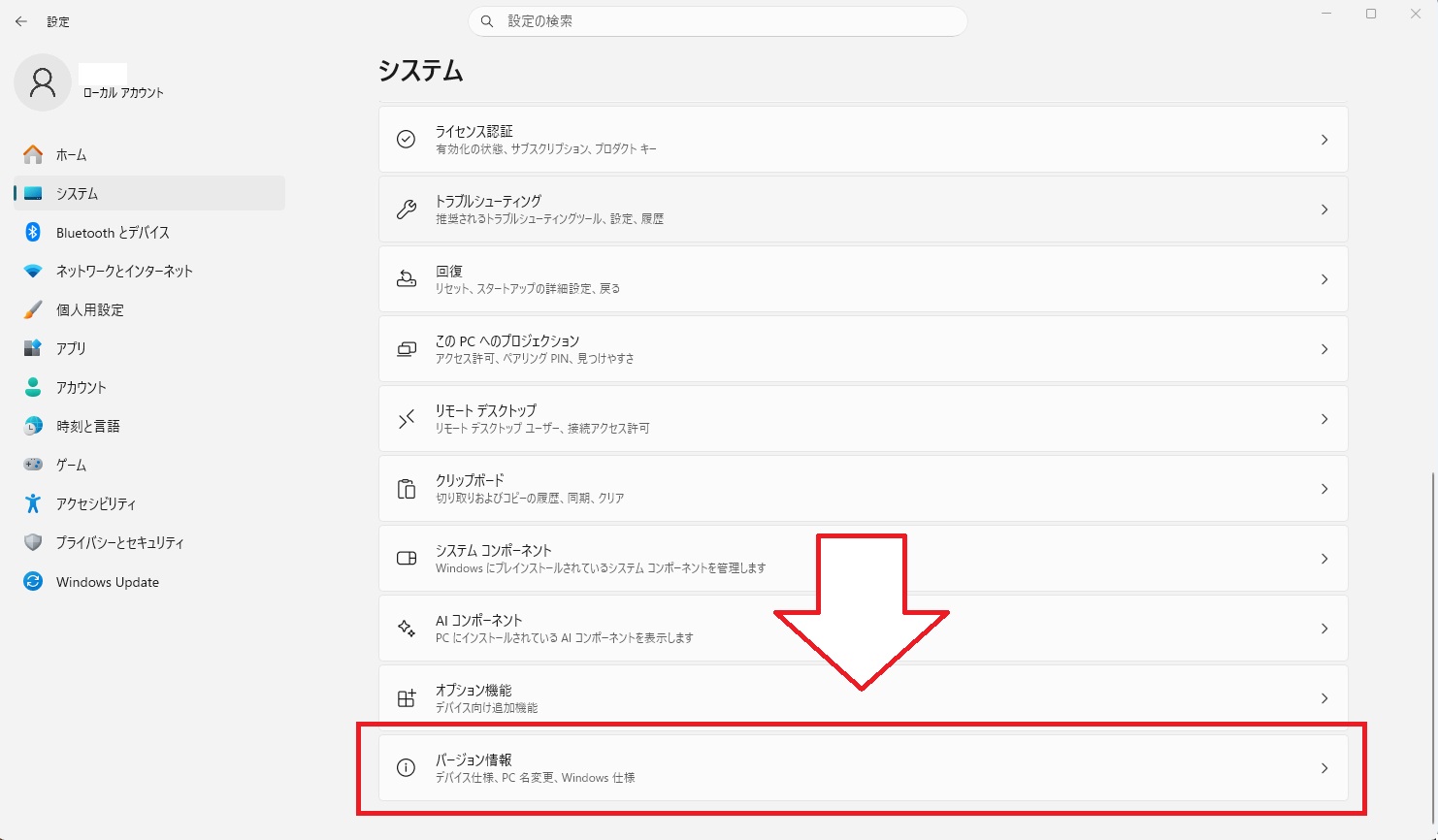Click the ライセンス認証 title text
Viewport: 1438px width, 840px height.
click(474, 131)
